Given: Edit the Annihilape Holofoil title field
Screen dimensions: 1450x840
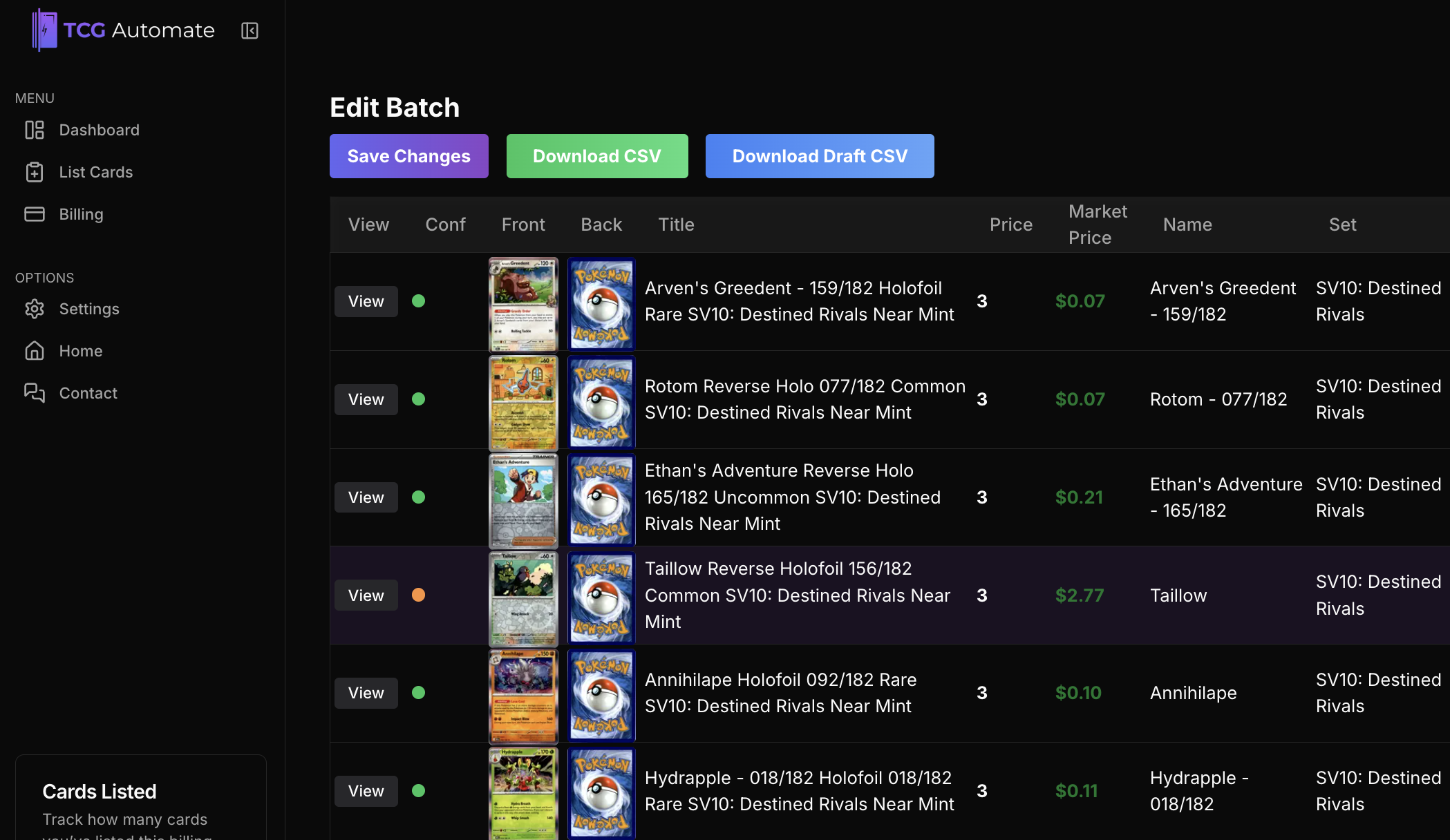Looking at the screenshot, I should coord(781,693).
